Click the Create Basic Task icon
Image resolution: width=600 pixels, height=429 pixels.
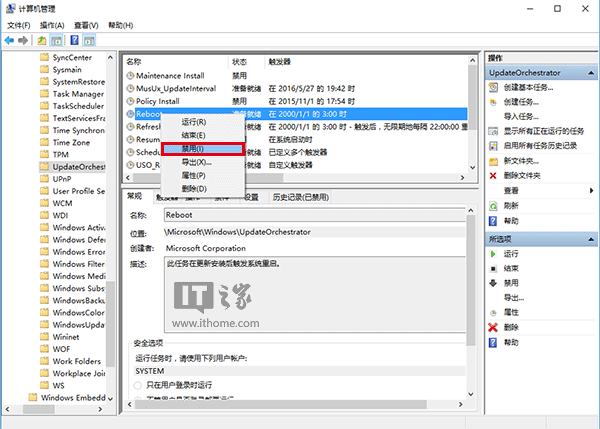[x=493, y=88]
